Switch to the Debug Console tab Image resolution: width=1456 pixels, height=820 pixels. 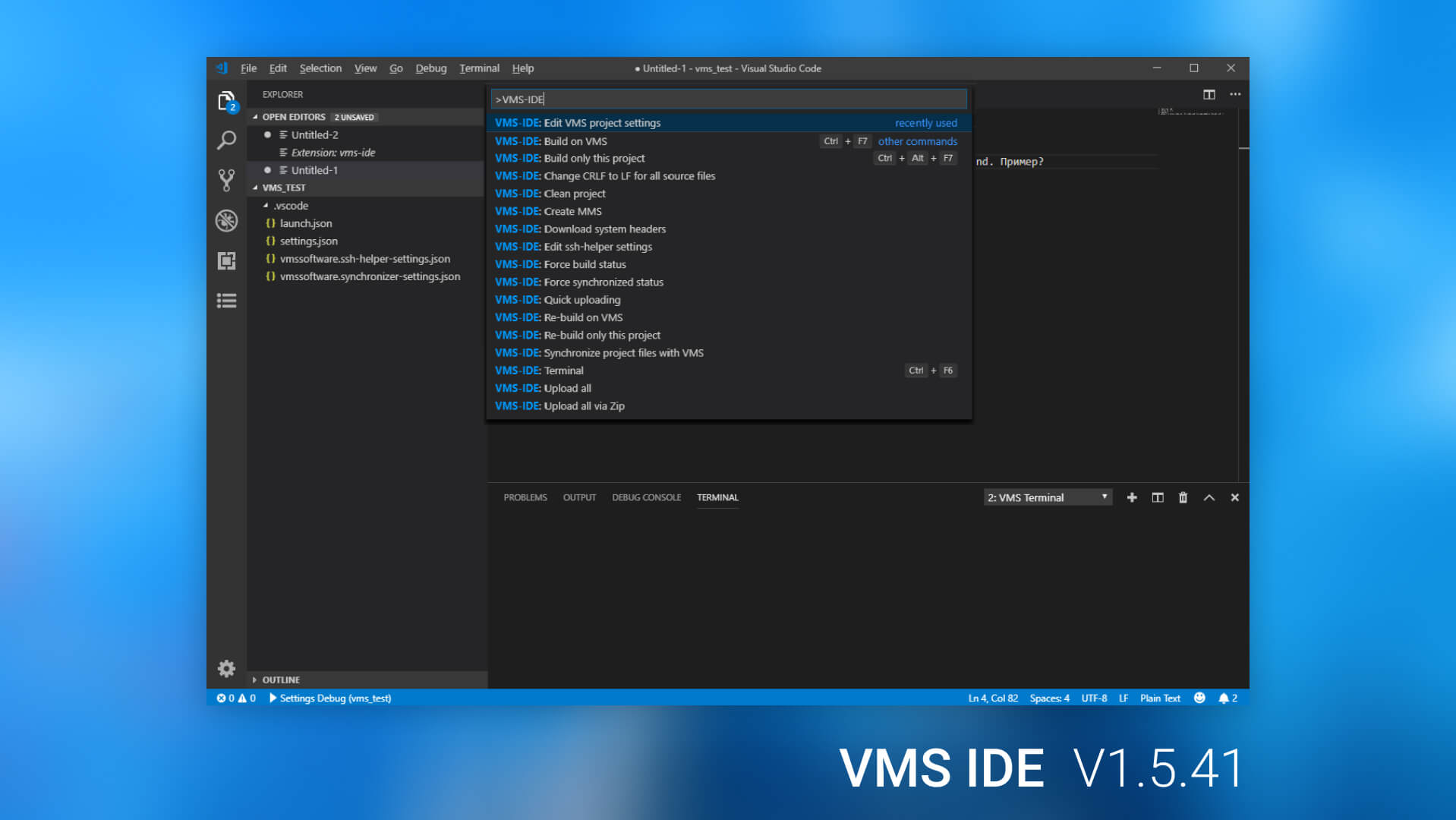click(x=646, y=497)
